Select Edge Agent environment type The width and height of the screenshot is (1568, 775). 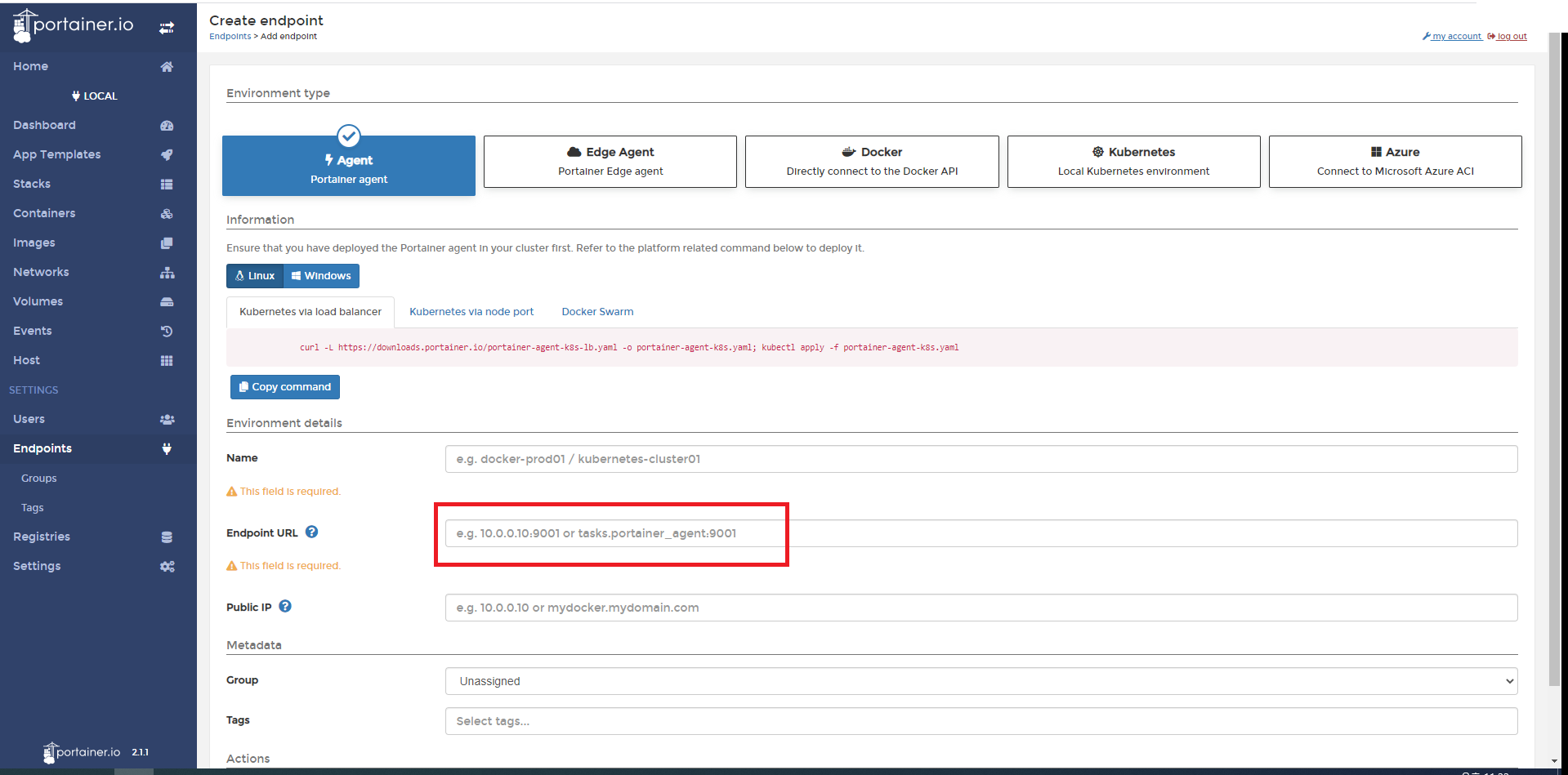point(610,162)
